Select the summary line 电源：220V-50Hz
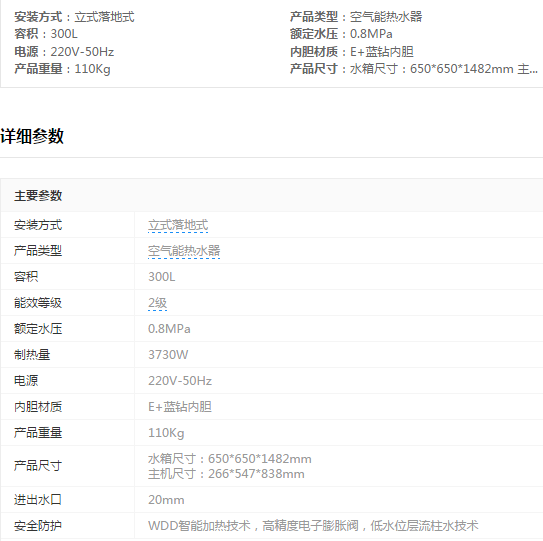 point(64,52)
